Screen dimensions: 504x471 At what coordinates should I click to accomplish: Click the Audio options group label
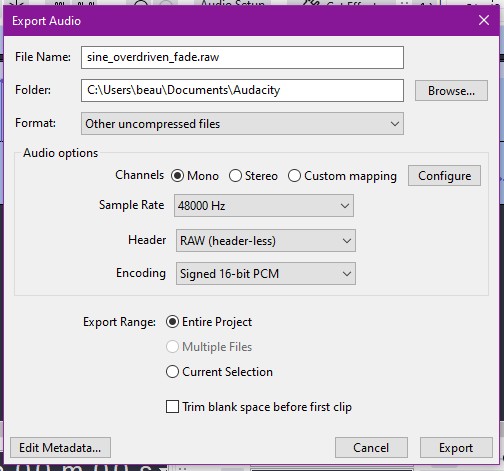(x=60, y=153)
